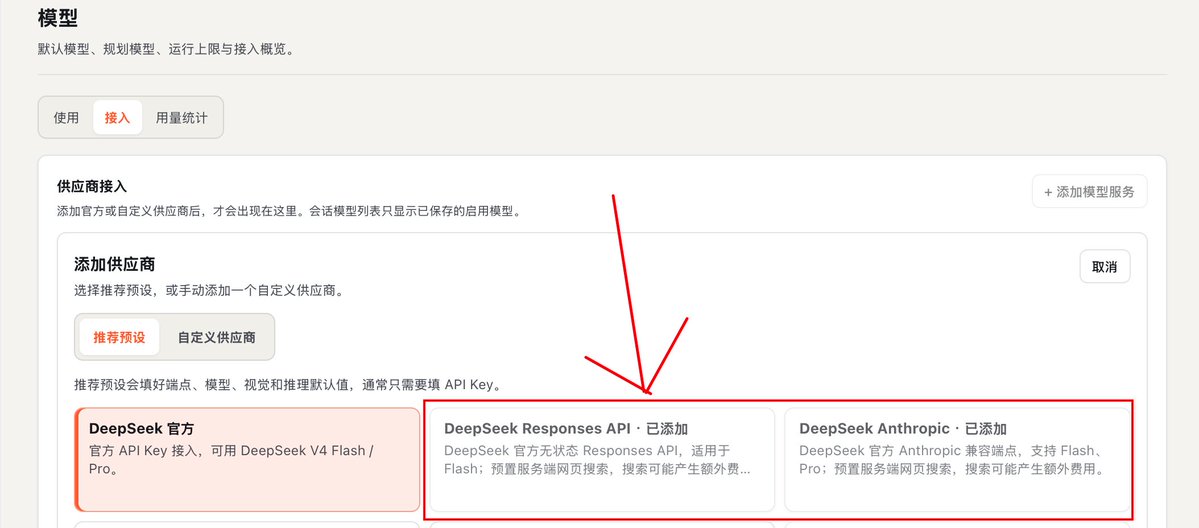Select DeepSeek Anthropic preset card
This screenshot has height=528, width=1199.
[x=957, y=459]
